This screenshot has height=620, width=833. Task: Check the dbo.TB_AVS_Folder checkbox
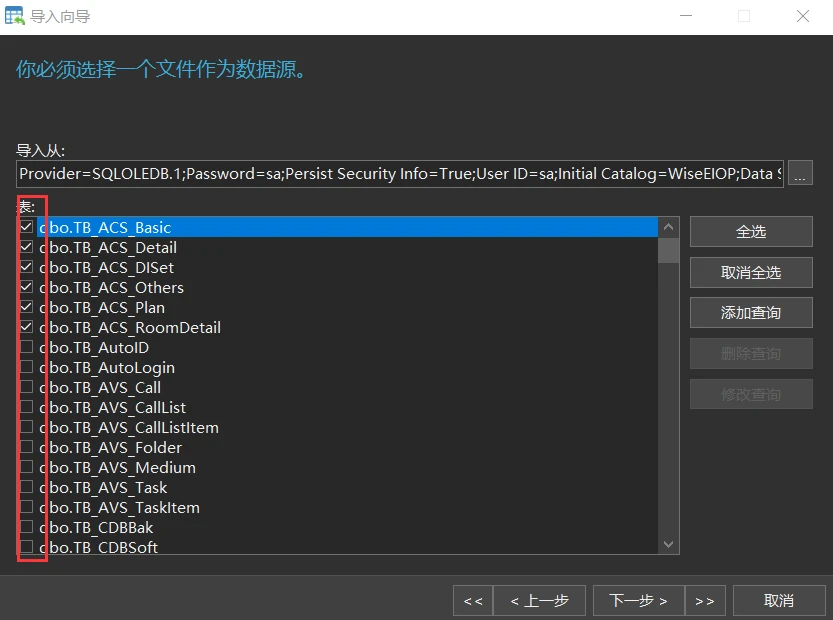pos(27,447)
